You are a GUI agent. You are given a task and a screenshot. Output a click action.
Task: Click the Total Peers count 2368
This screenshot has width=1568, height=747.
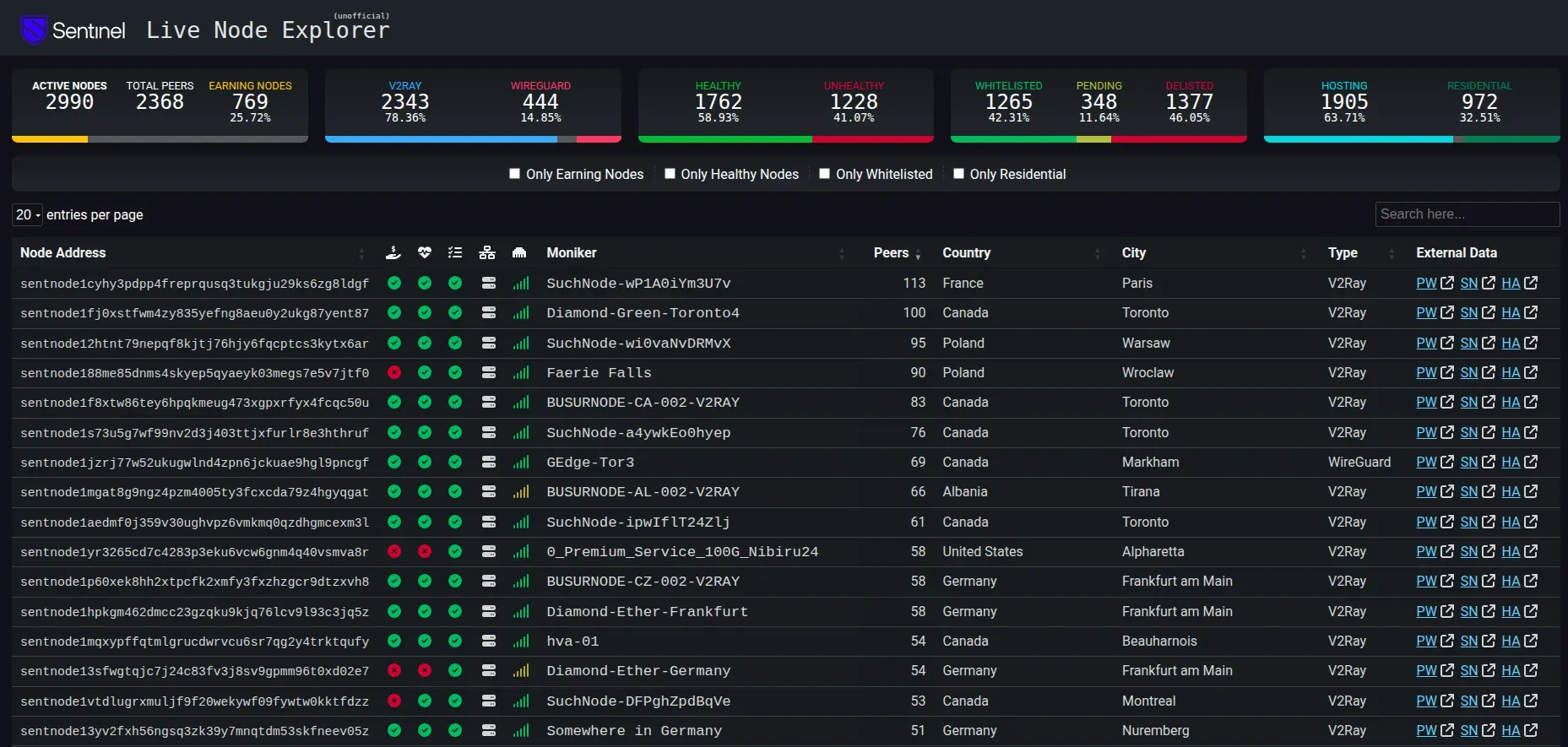tap(160, 102)
